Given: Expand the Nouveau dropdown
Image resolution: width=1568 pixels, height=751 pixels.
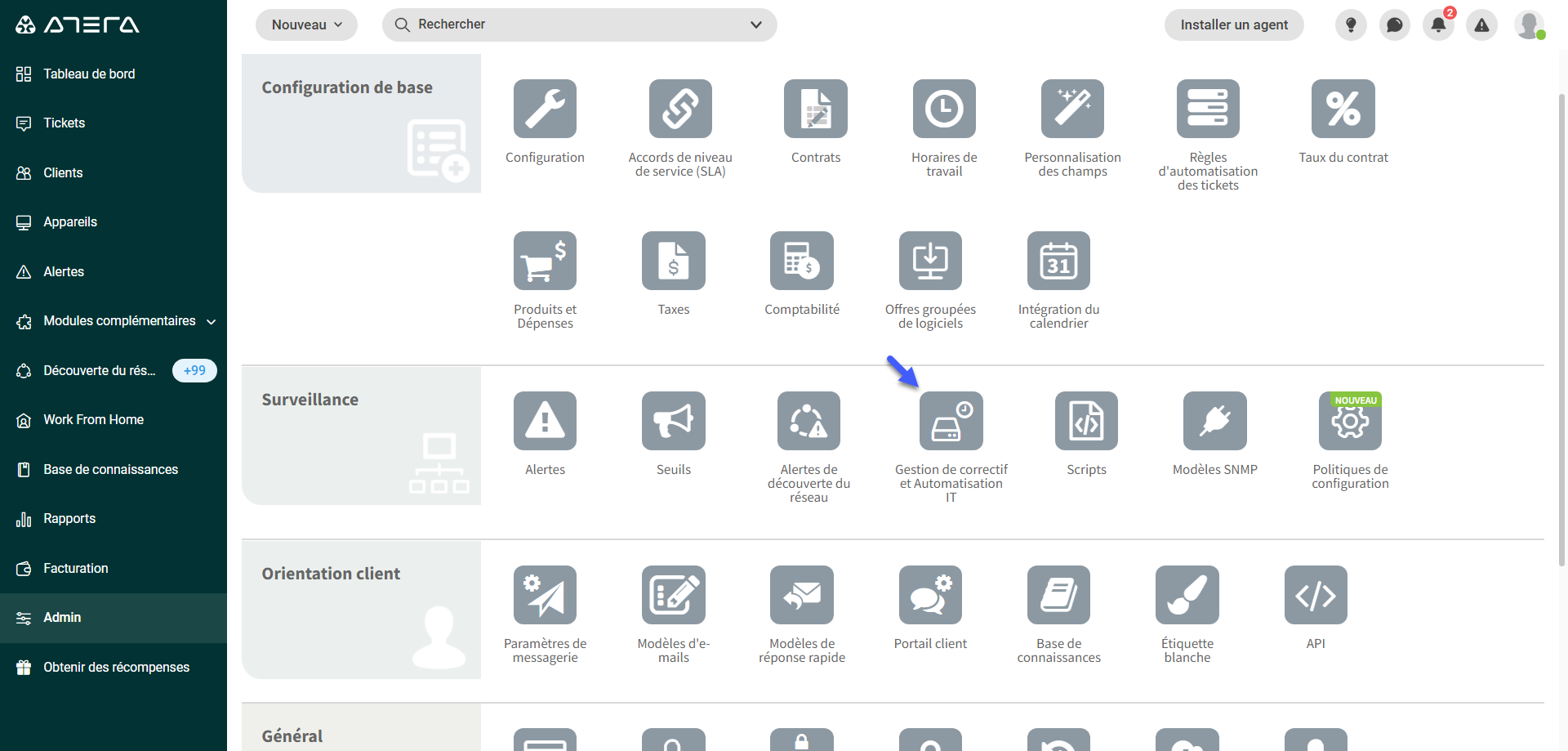Looking at the screenshot, I should (306, 25).
